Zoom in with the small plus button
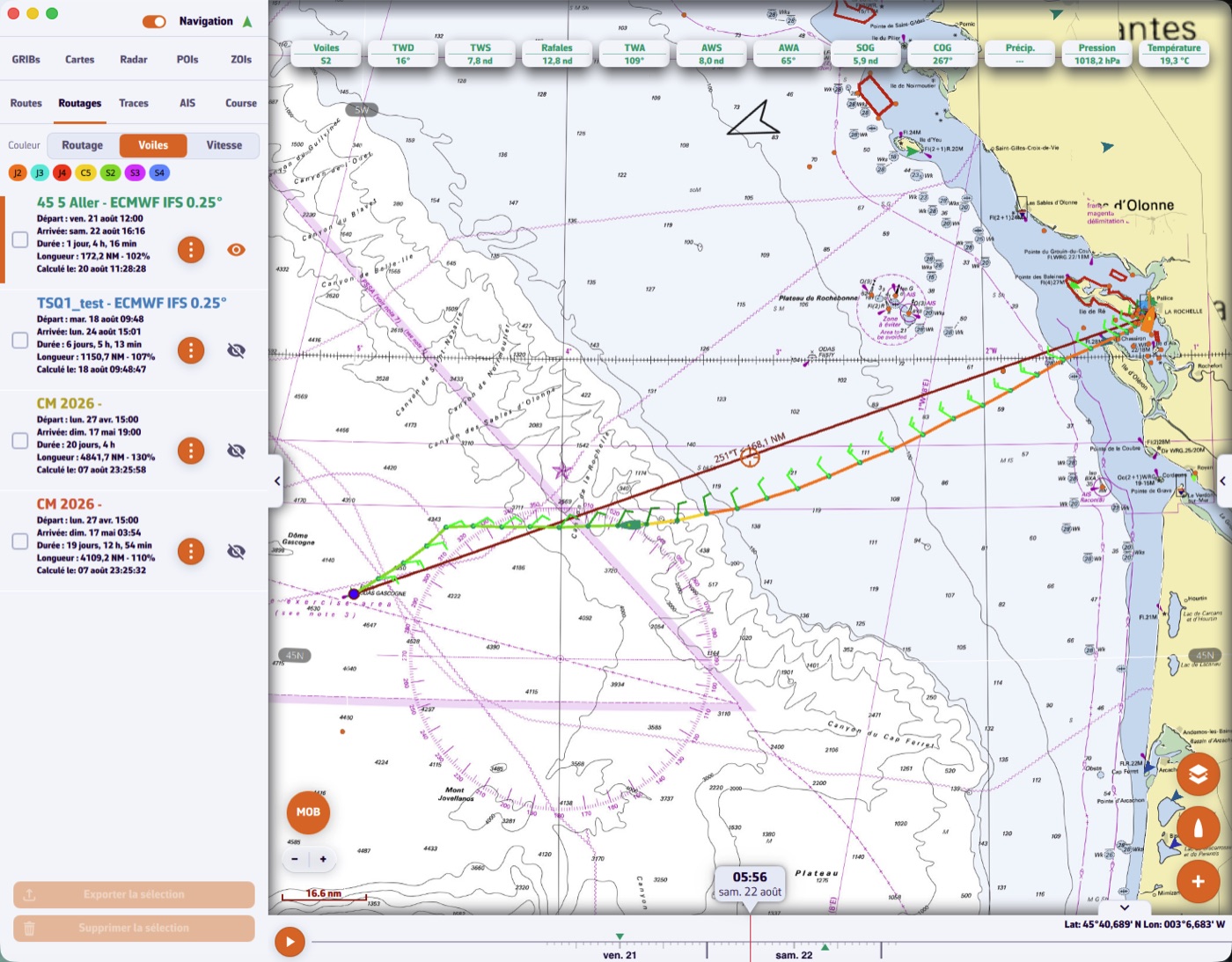The width and height of the screenshot is (1232, 962). tap(323, 860)
